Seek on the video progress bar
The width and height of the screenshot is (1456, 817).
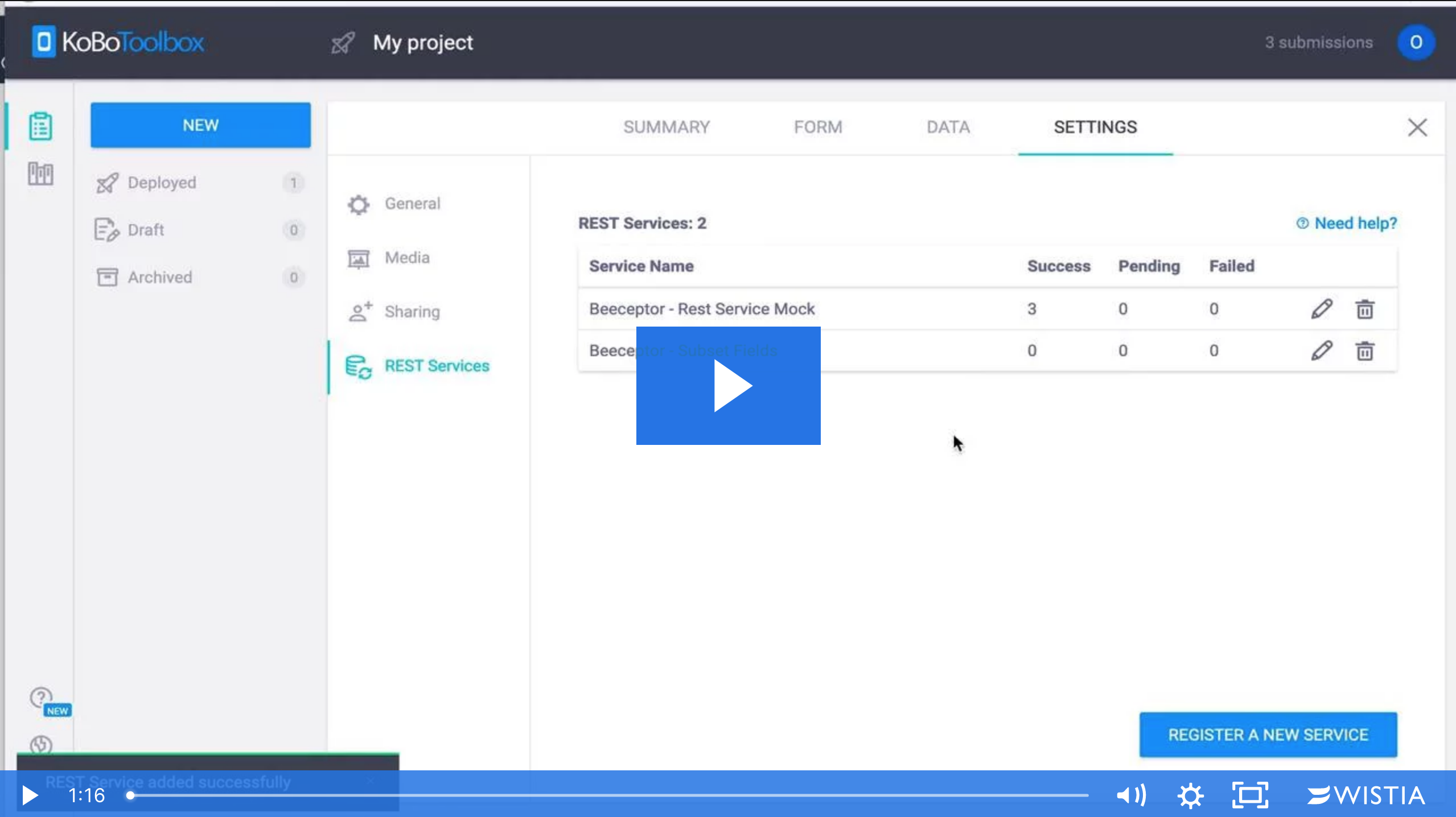tap(609, 795)
